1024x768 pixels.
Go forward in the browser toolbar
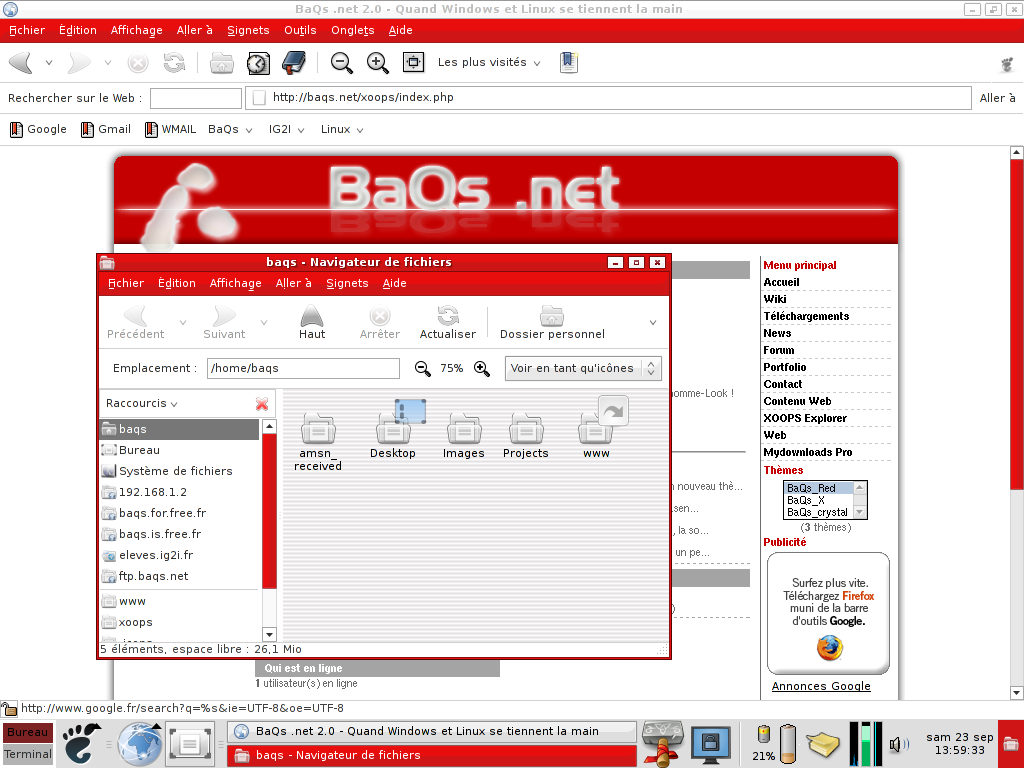(x=80, y=63)
